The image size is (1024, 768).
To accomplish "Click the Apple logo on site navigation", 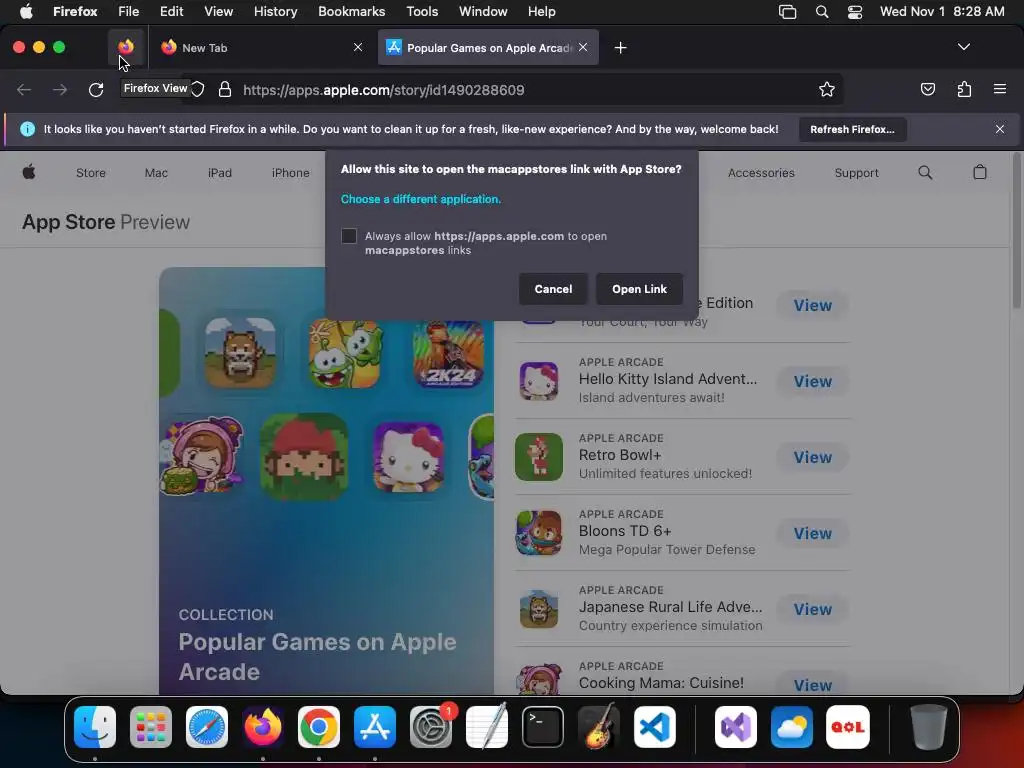I will click(x=29, y=172).
